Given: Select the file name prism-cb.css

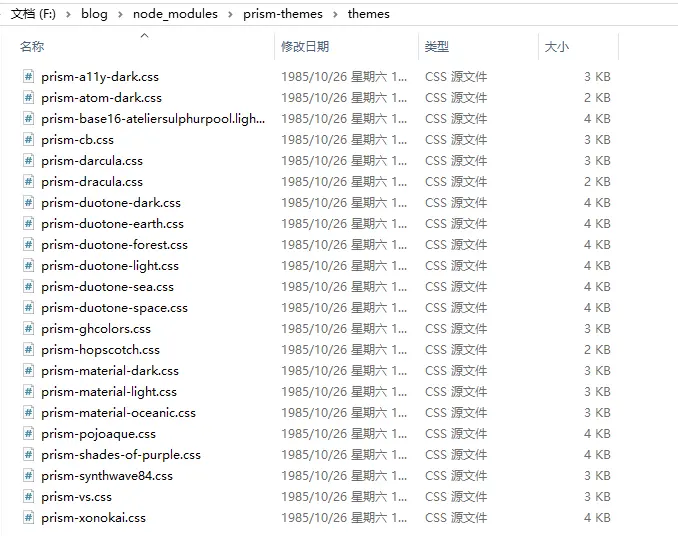Looking at the screenshot, I should click(77, 140).
